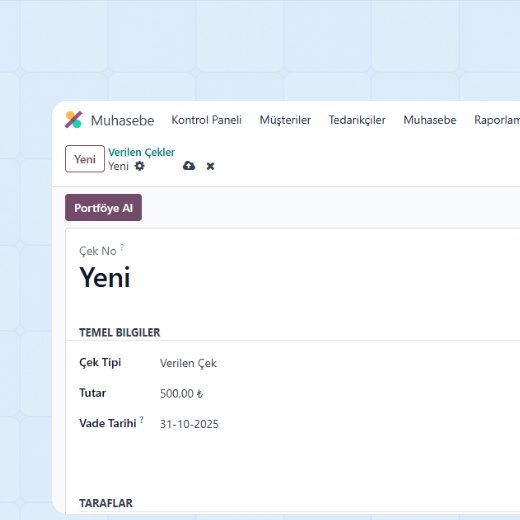This screenshot has width=520, height=520.
Task: Click the TEMEL BILGILER section header
Action: [120, 332]
